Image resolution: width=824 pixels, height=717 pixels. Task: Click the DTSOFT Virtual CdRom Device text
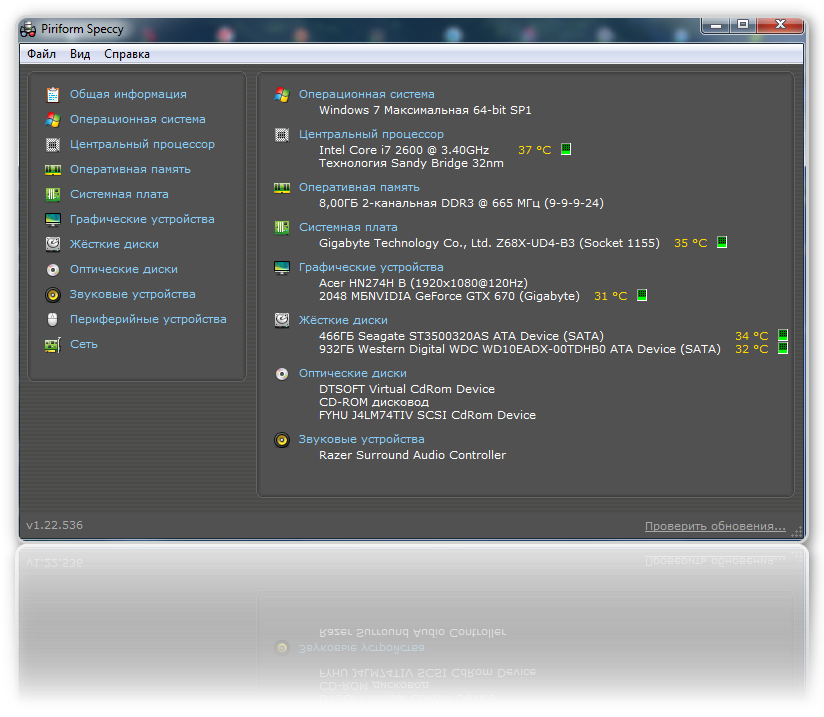(407, 390)
